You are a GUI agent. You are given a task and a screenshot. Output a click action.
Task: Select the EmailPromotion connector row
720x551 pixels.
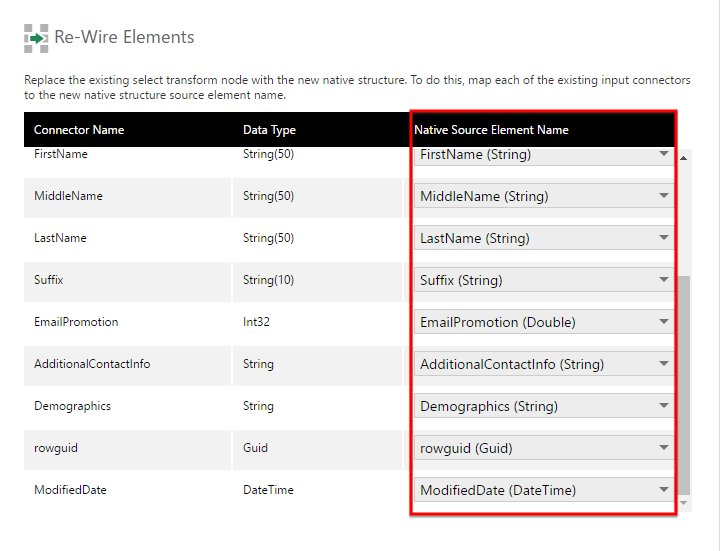click(x=76, y=323)
